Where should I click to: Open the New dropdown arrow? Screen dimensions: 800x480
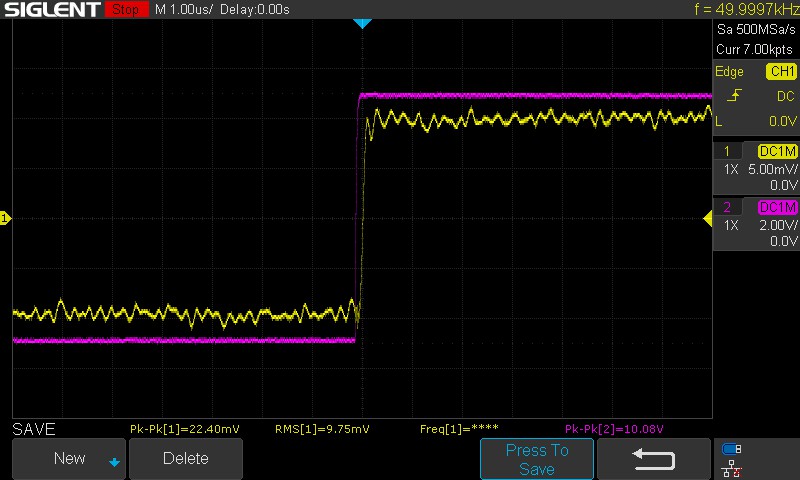[114, 462]
